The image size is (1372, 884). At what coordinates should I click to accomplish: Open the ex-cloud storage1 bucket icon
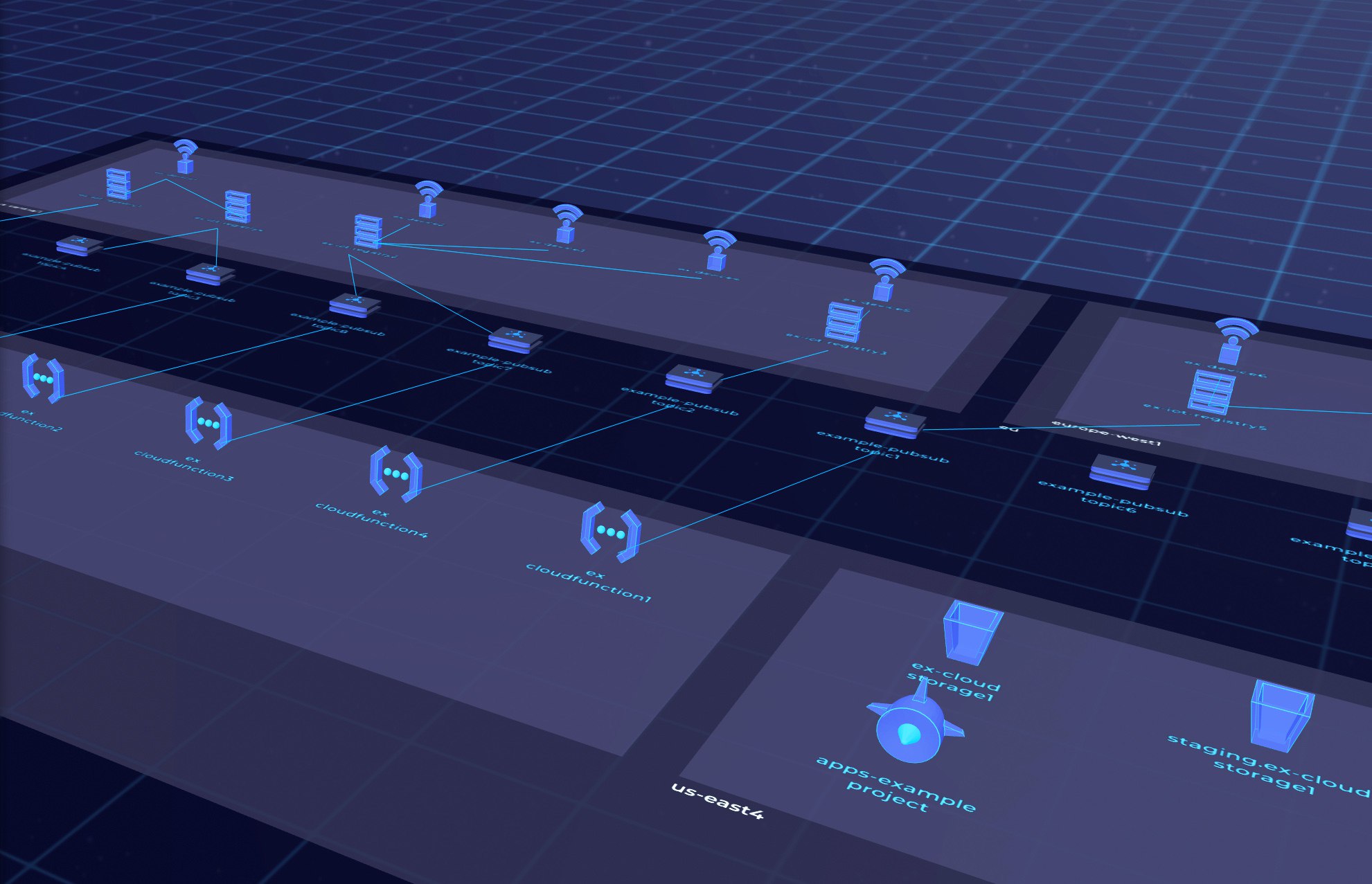point(972,631)
